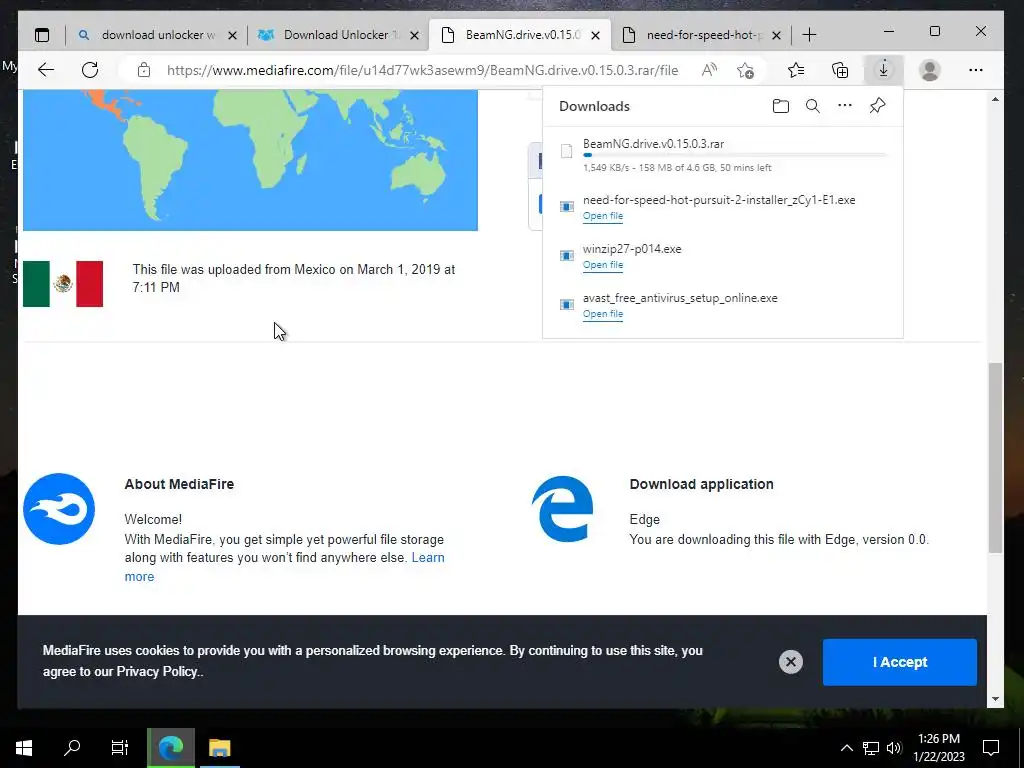
Task: Go back to previous page
Action: tap(46, 70)
